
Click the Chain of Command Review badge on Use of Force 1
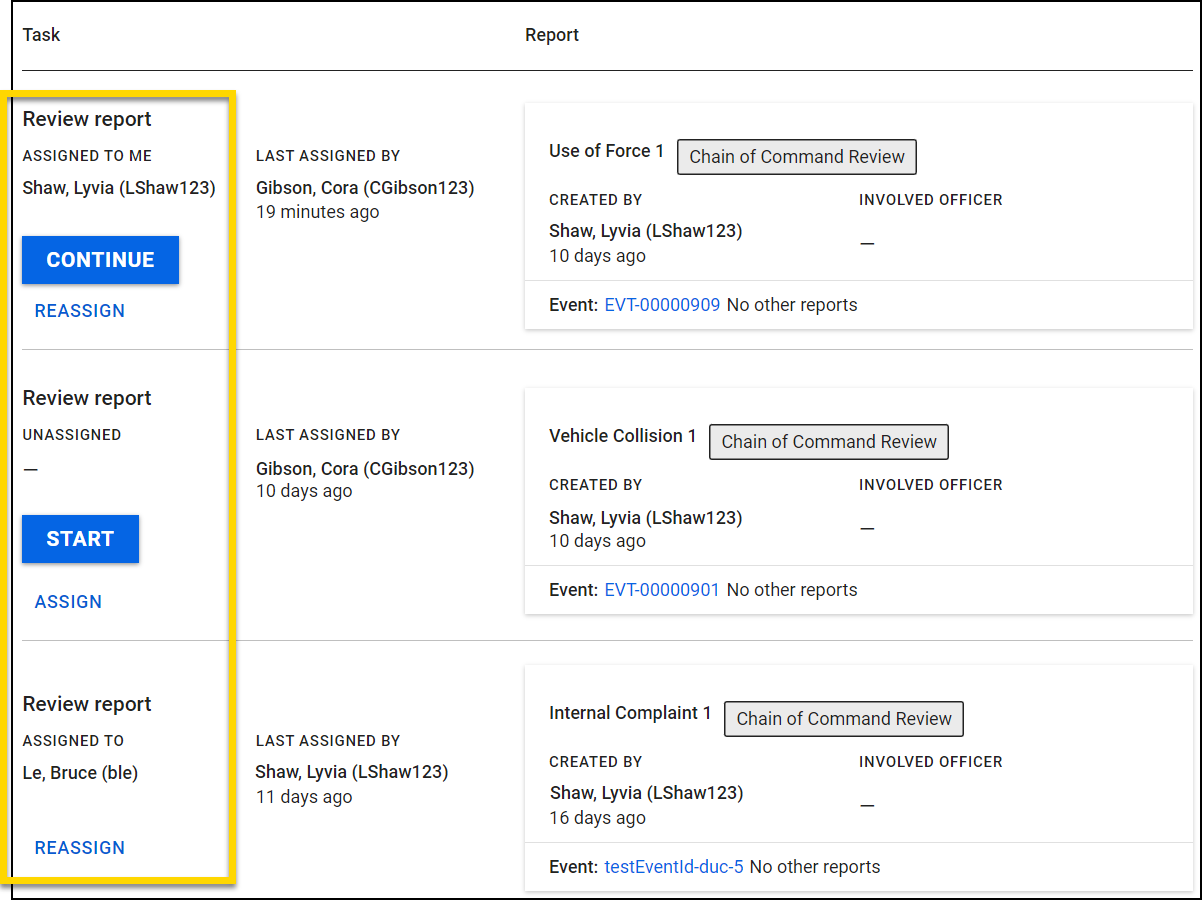[x=796, y=157]
